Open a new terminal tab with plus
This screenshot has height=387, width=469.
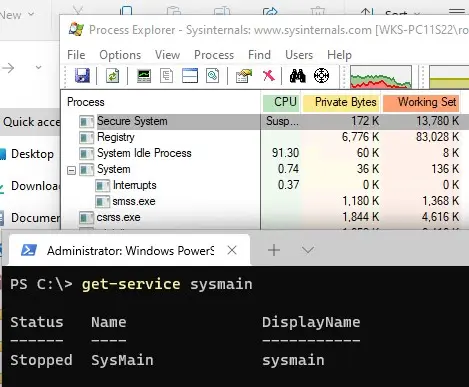[274, 250]
